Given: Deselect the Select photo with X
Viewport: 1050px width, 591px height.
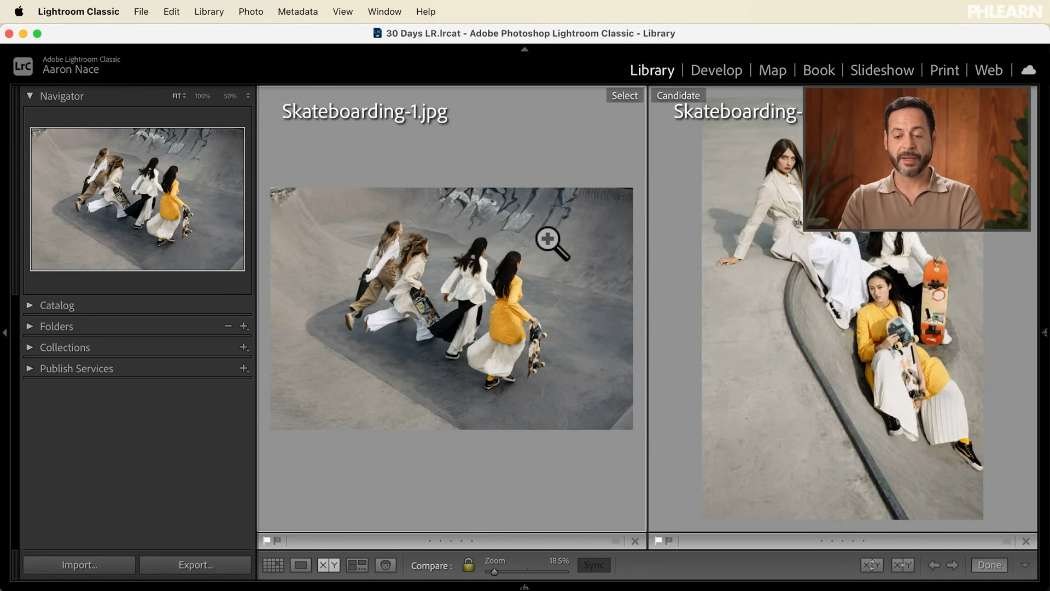Looking at the screenshot, I should [635, 541].
